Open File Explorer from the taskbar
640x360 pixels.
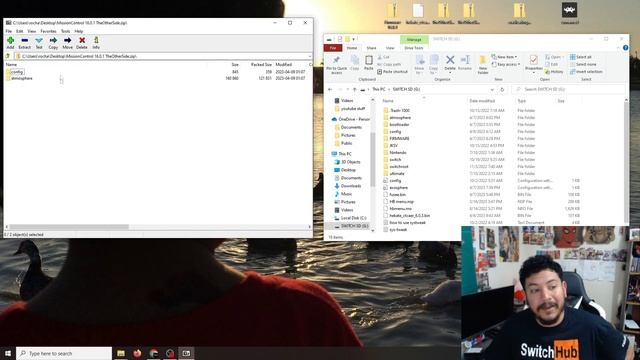click(x=121, y=353)
